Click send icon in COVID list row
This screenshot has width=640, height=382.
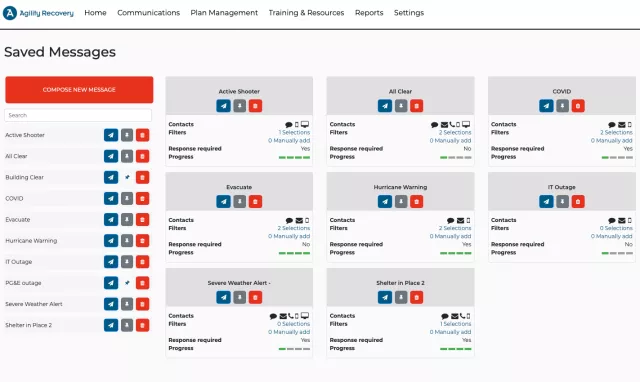coord(111,199)
